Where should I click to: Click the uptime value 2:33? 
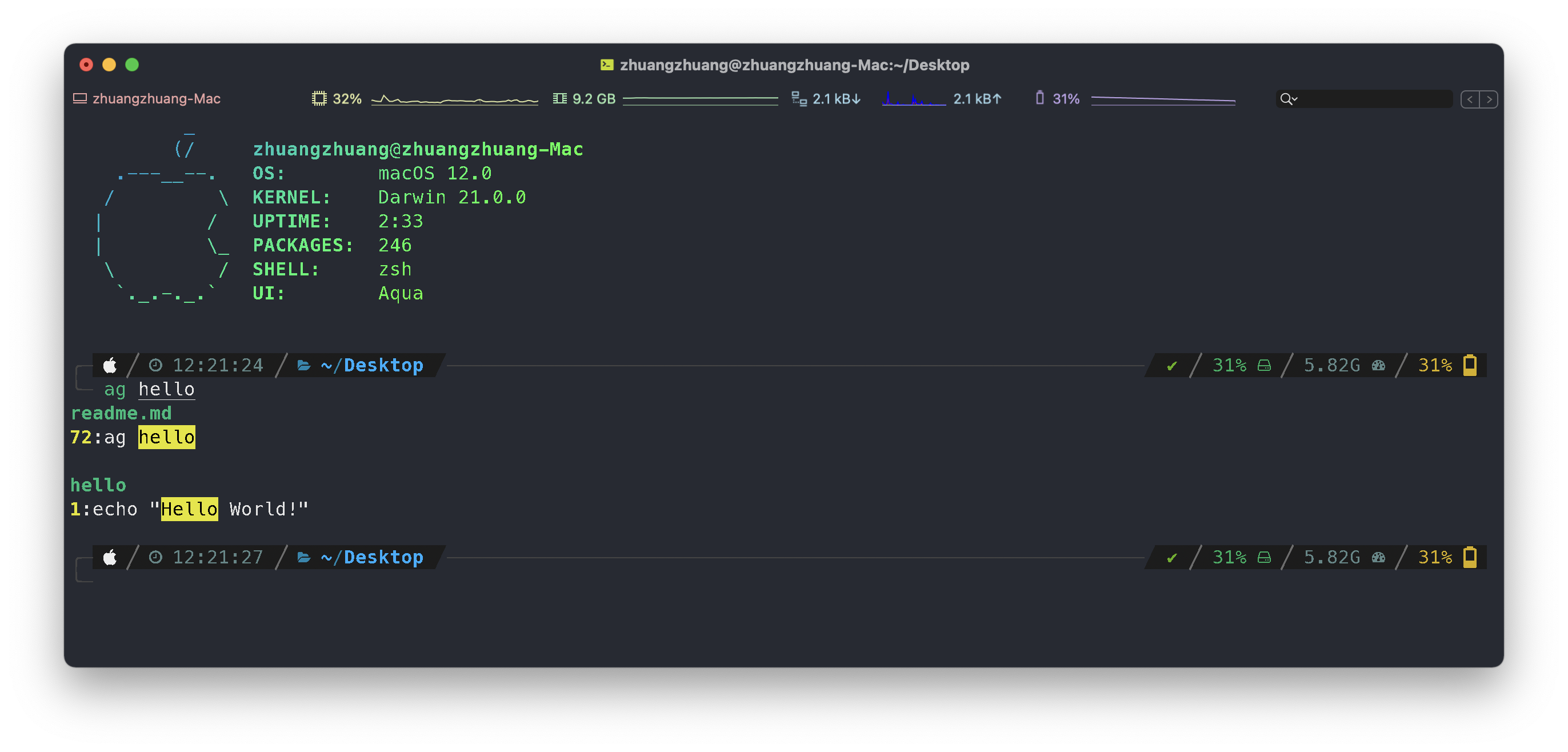coord(401,221)
